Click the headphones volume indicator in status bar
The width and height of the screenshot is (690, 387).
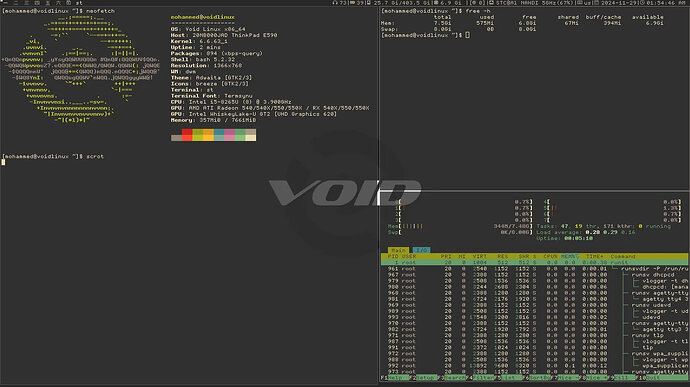339,3
